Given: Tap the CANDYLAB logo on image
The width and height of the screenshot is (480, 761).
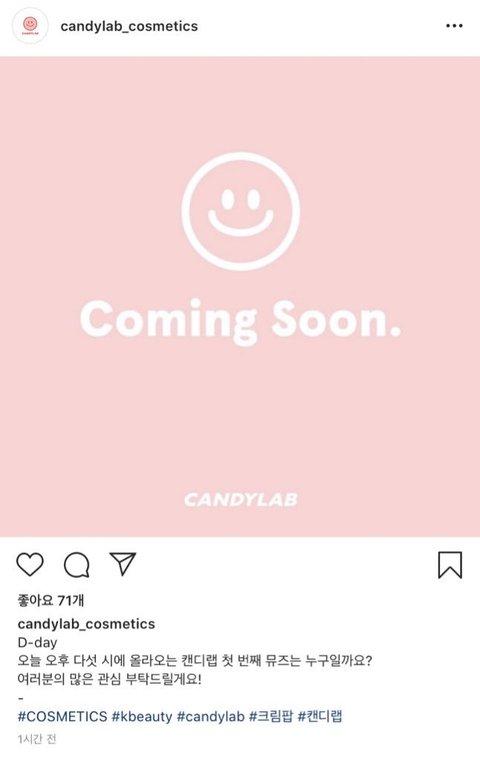Looking at the screenshot, I should [241, 499].
